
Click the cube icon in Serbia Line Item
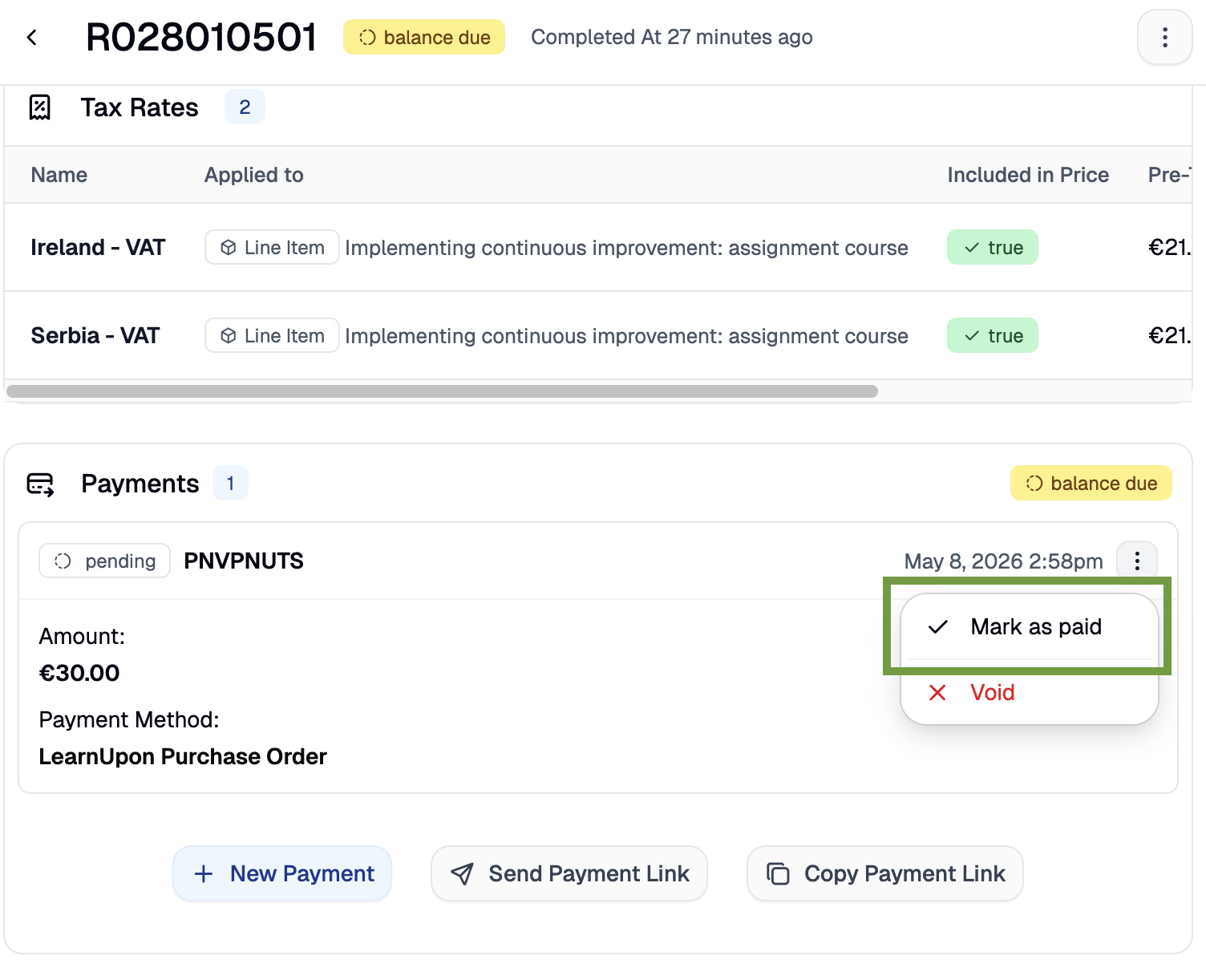[x=229, y=336]
